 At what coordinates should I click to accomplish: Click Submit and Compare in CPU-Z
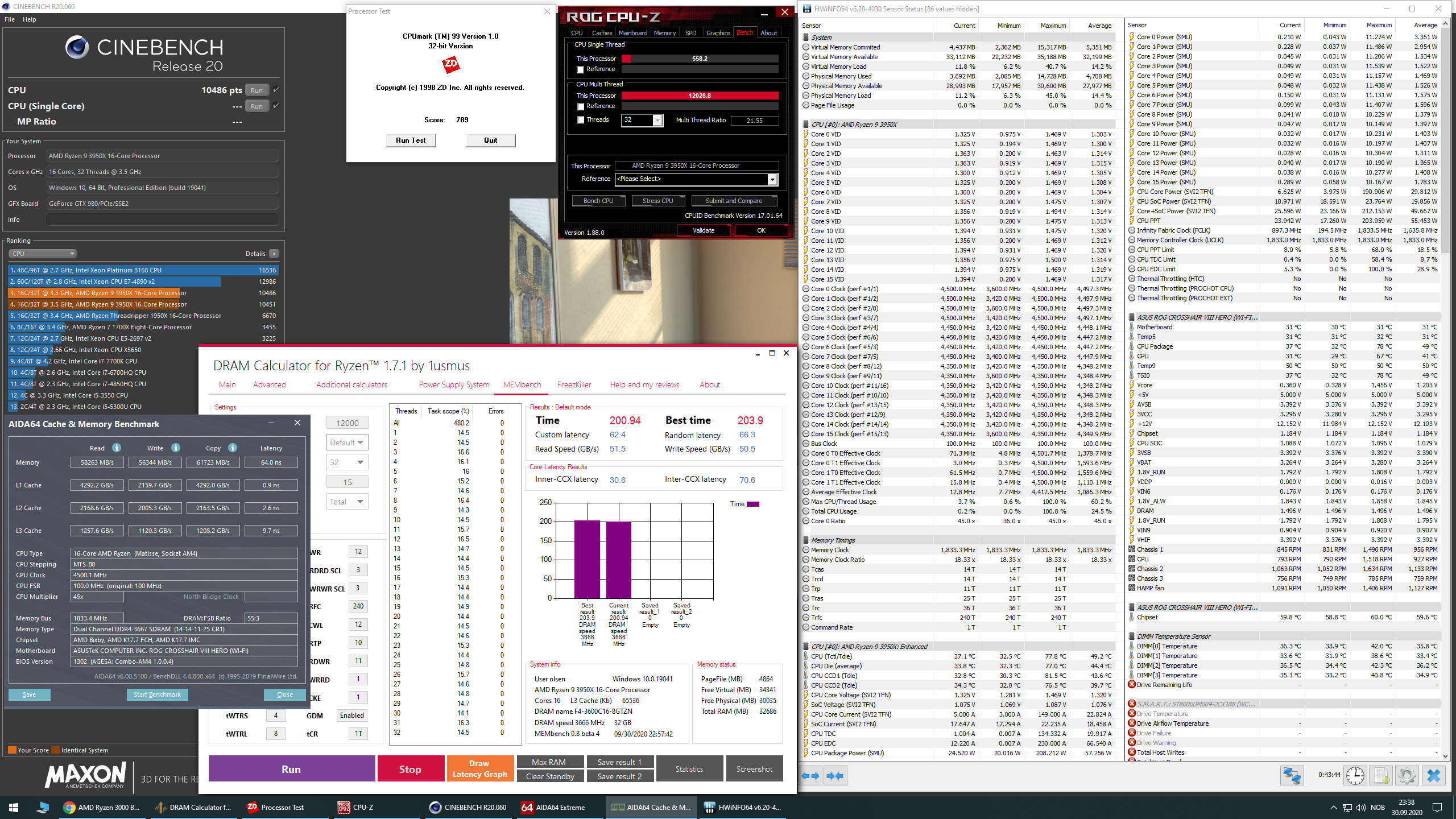click(x=734, y=201)
